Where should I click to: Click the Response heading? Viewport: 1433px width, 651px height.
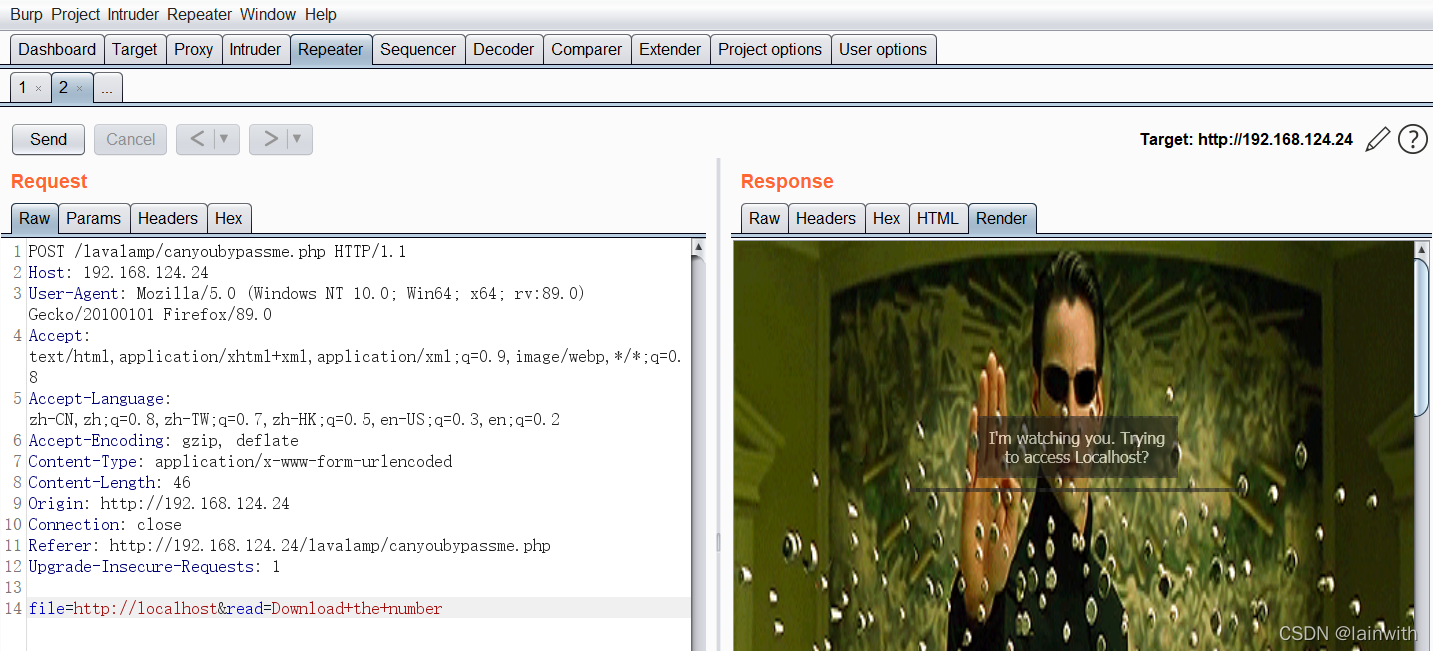tap(787, 181)
